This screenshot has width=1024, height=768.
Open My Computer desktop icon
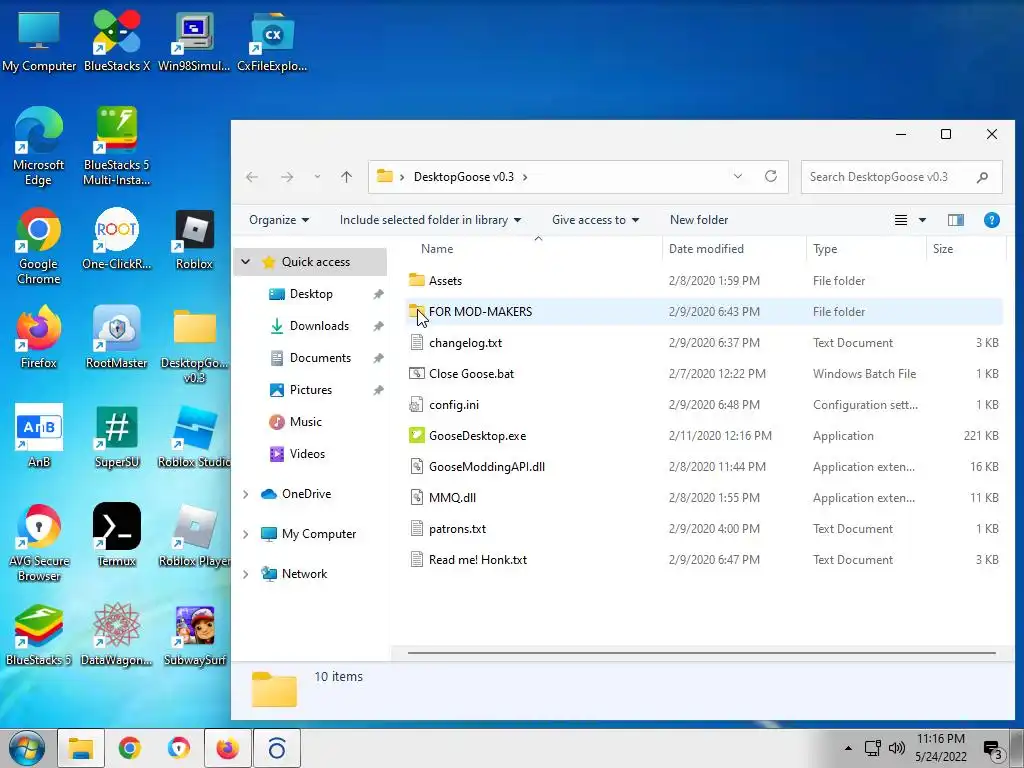click(39, 41)
